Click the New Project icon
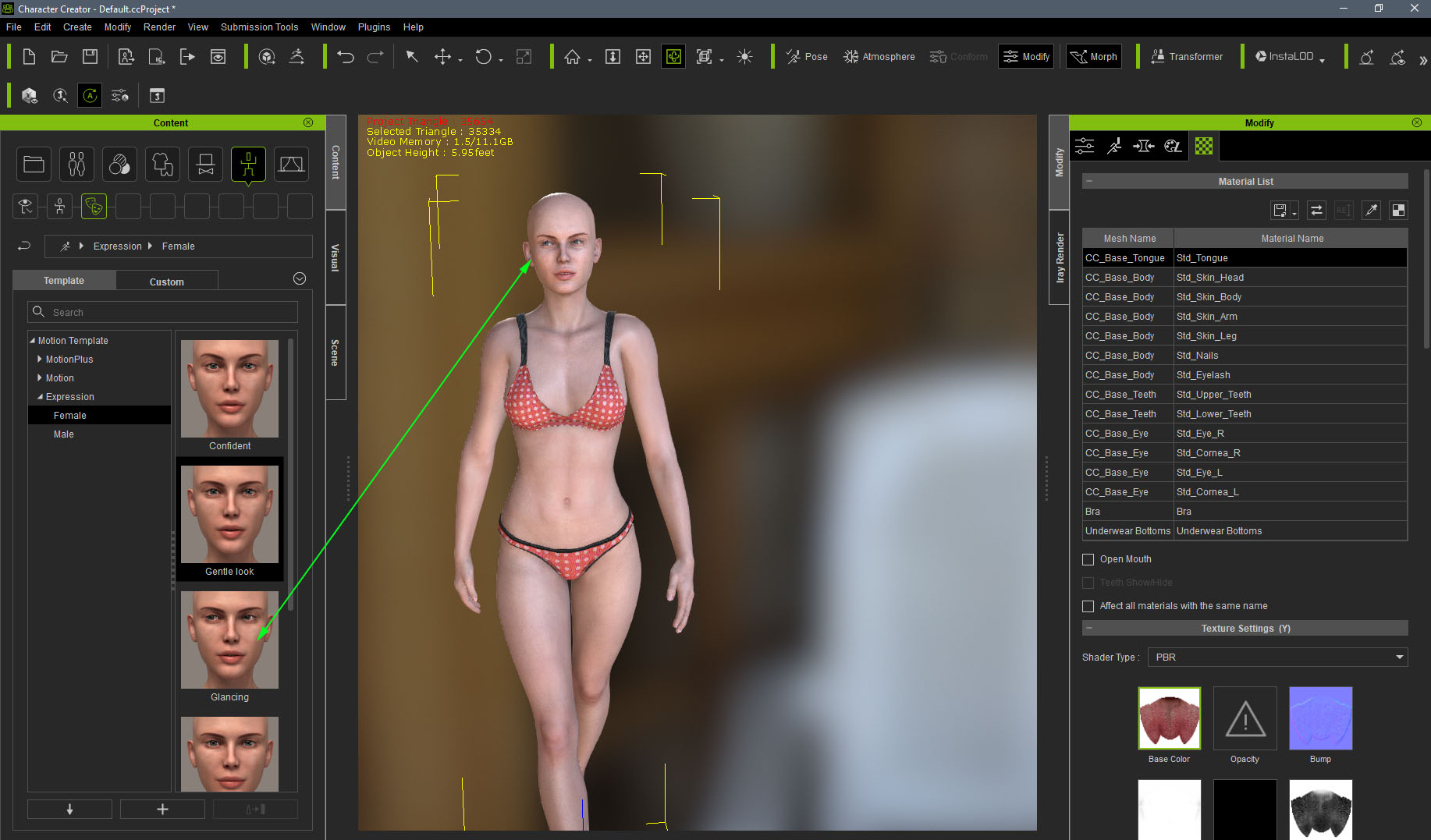This screenshot has width=1431, height=840. tap(29, 57)
